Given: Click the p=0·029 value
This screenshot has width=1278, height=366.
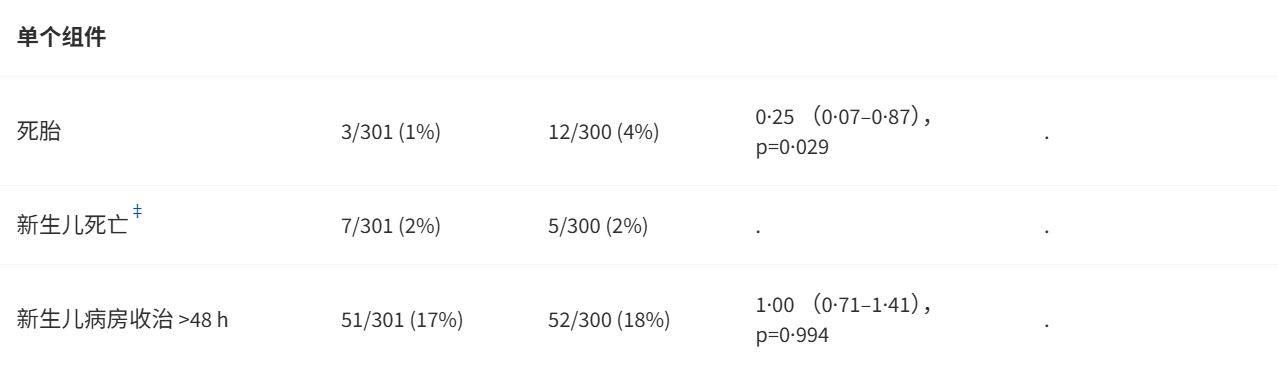Looking at the screenshot, I should coord(792,146).
